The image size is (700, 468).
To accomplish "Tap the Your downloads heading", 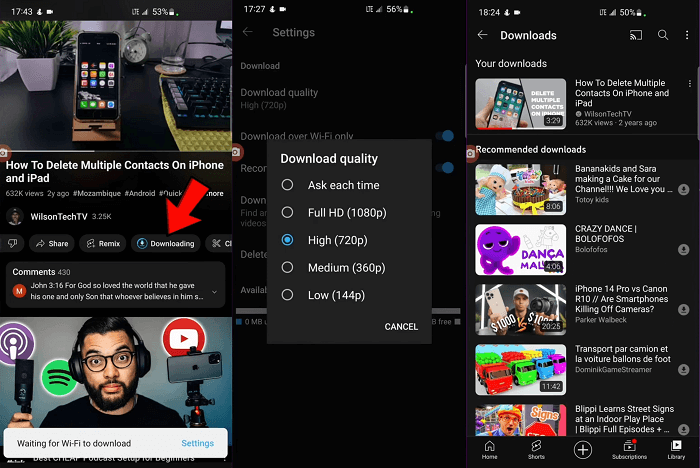I will click(511, 63).
